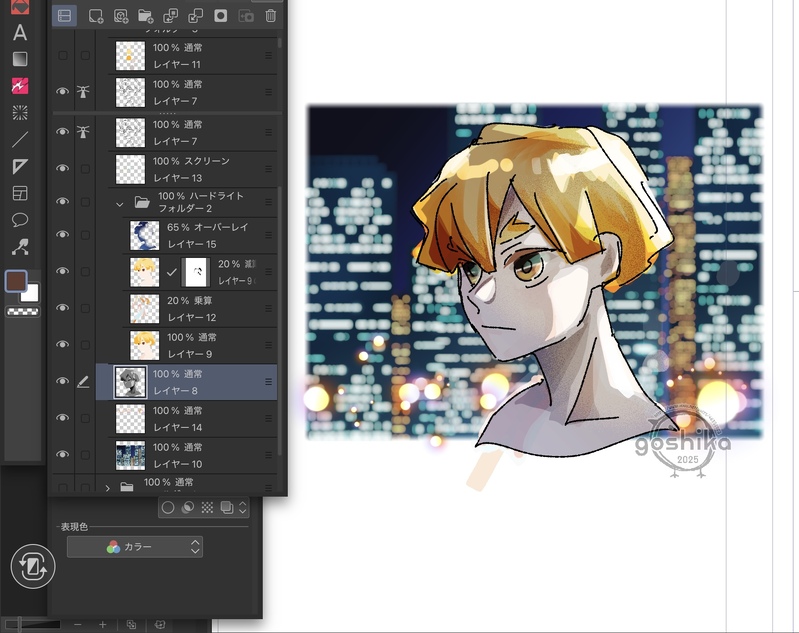This screenshot has width=799, height=633.
Task: Select the レイヤー 8 layer row
Action: (x=187, y=382)
